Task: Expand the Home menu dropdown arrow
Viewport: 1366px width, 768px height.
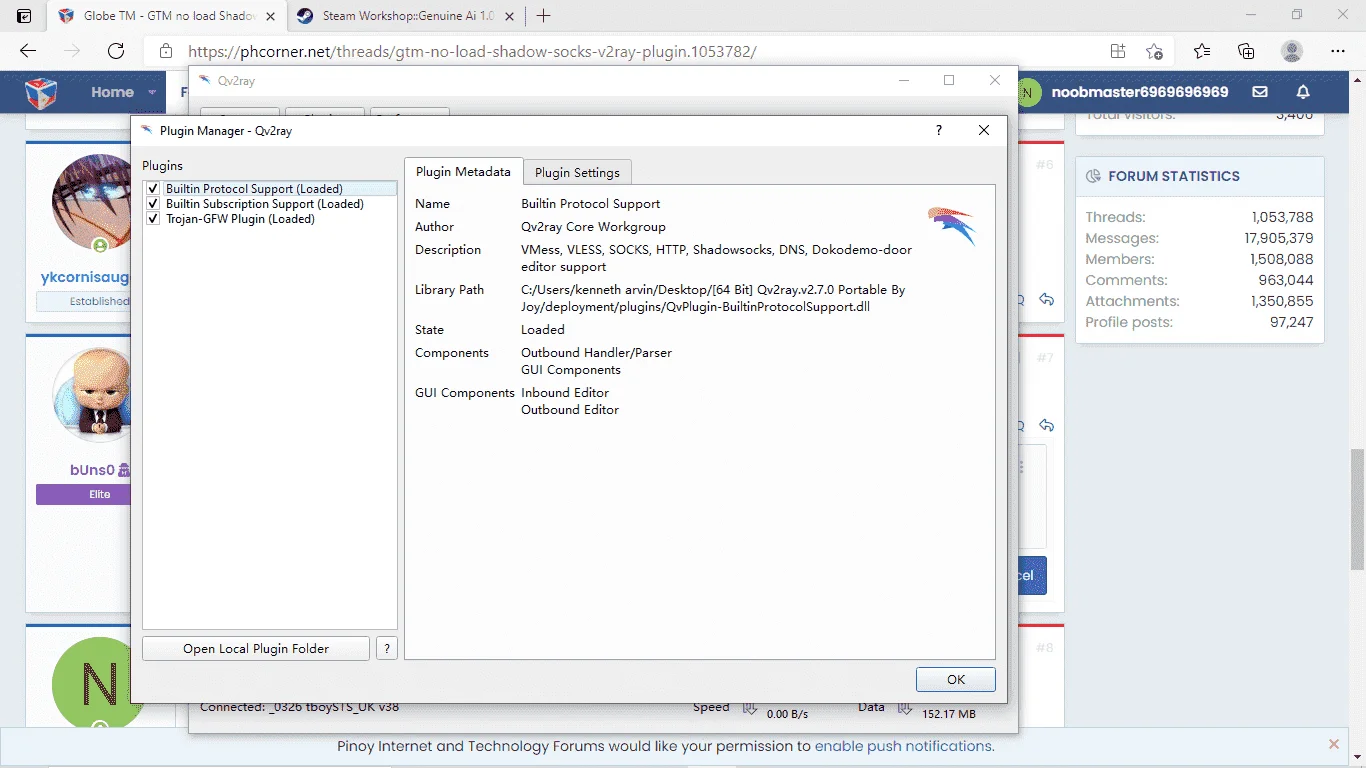Action: tap(152, 92)
